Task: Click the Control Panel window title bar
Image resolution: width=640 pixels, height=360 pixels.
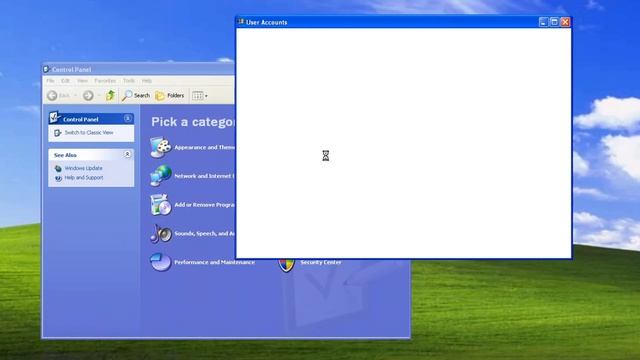Action: click(x=139, y=69)
